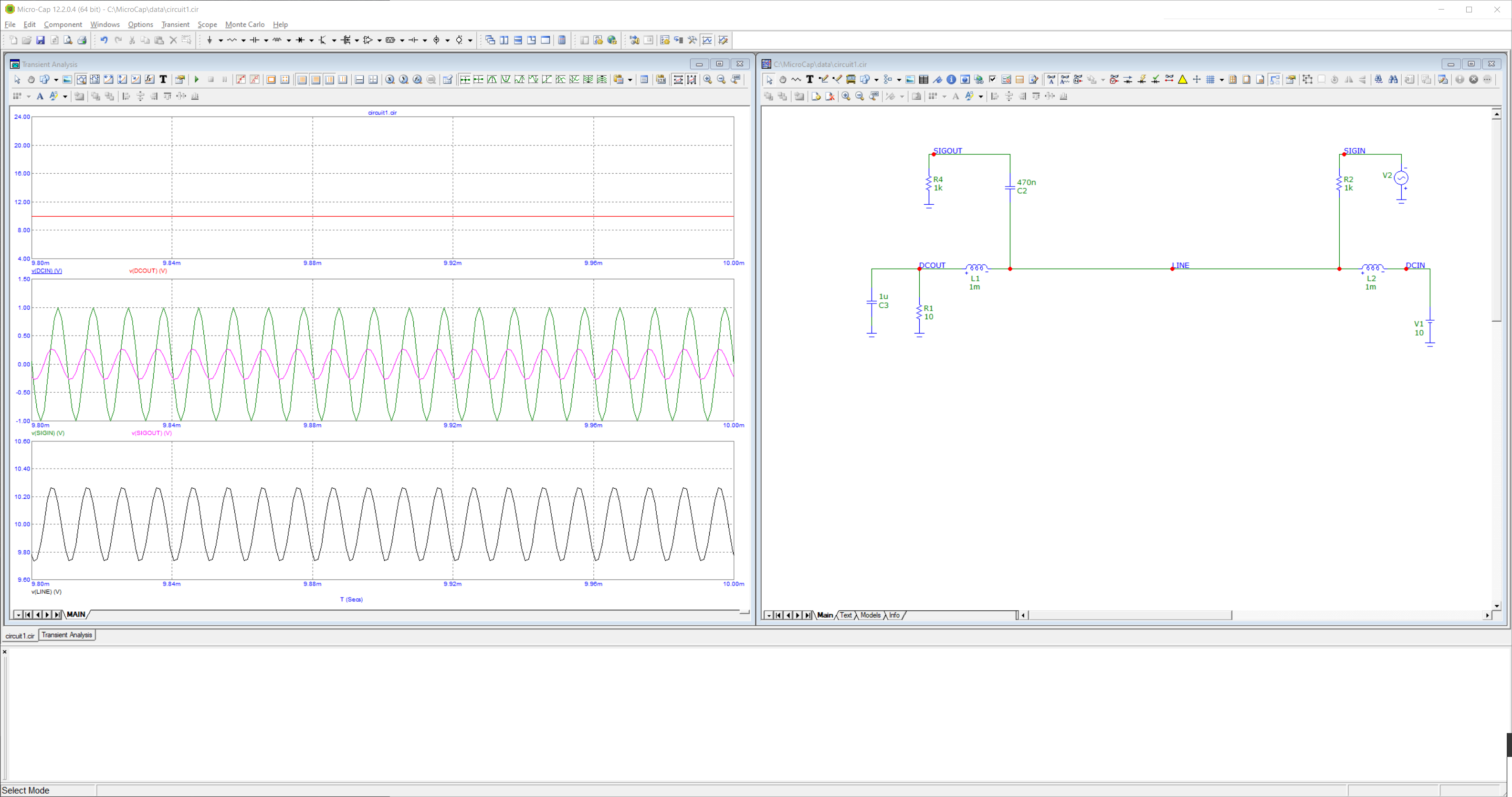
Task: Select Text mode in Transient Analysis toolbar
Action: point(163,79)
